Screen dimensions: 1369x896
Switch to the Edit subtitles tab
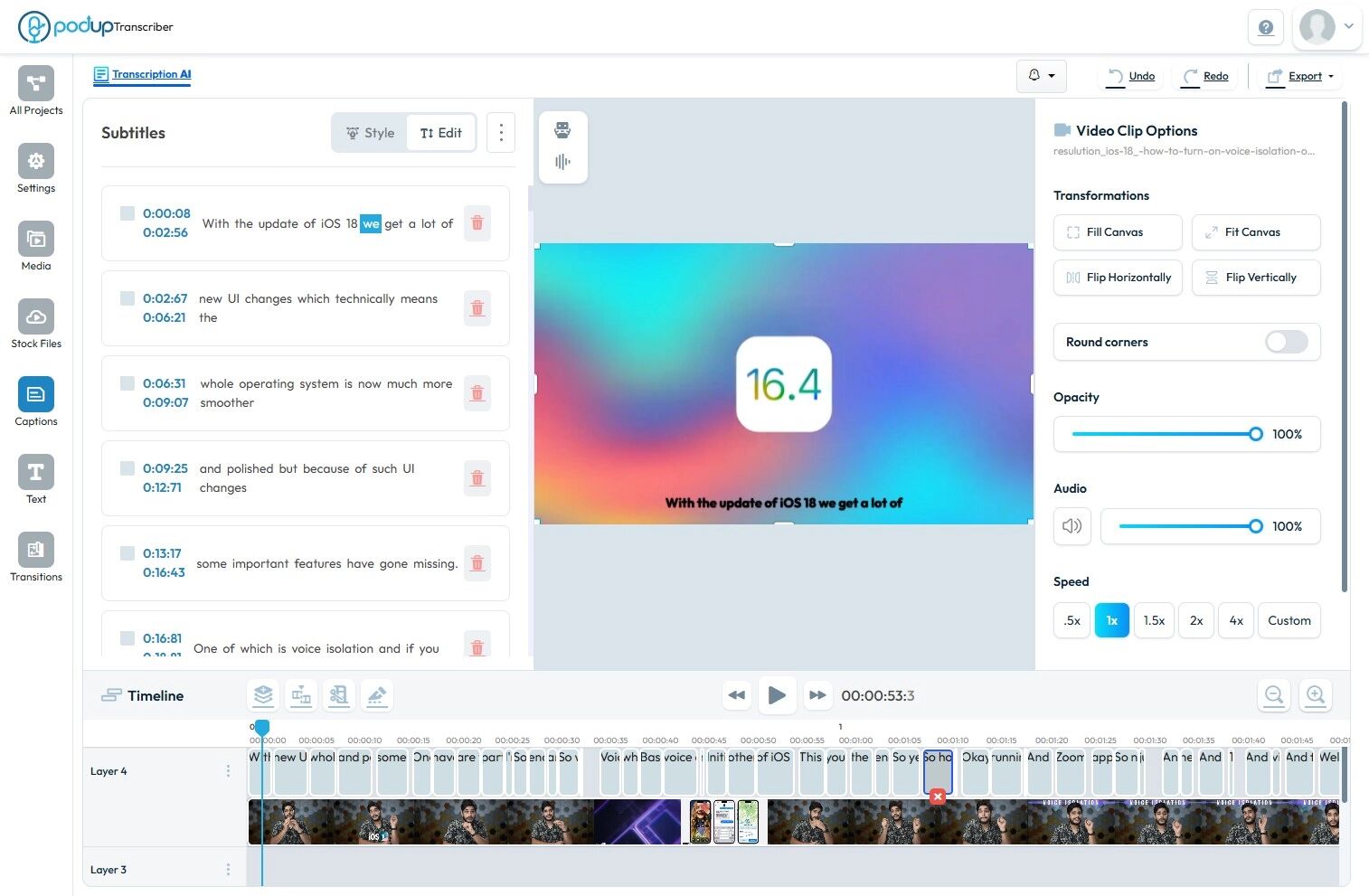click(441, 133)
